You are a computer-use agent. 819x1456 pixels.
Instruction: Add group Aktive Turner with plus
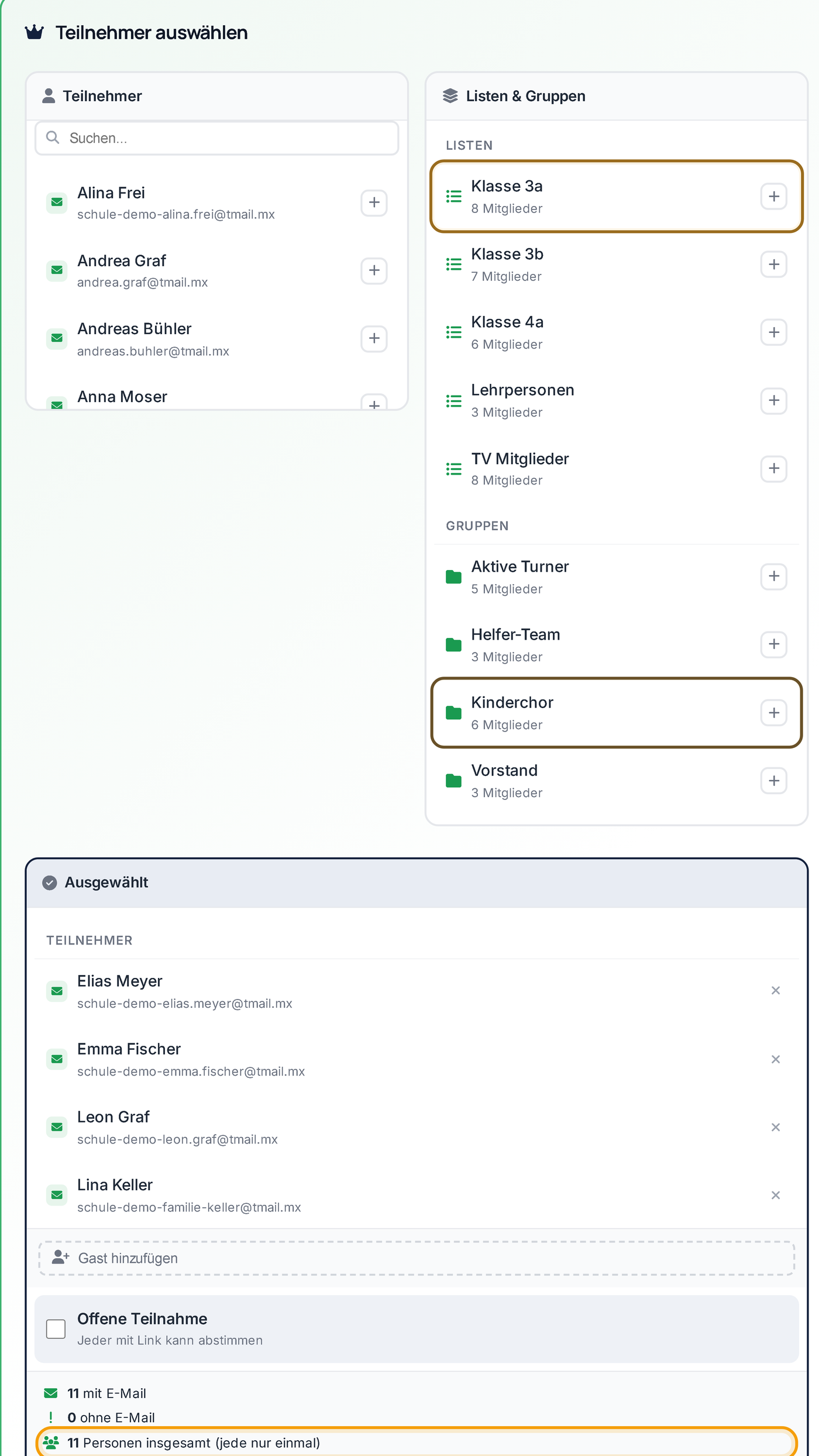[x=773, y=576]
